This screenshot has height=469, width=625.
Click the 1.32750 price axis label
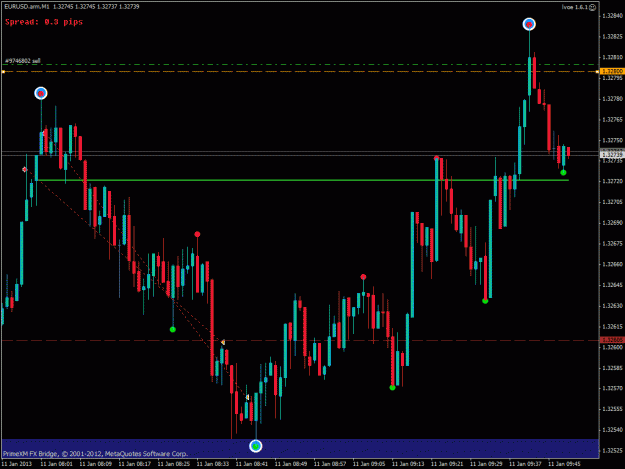click(613, 140)
